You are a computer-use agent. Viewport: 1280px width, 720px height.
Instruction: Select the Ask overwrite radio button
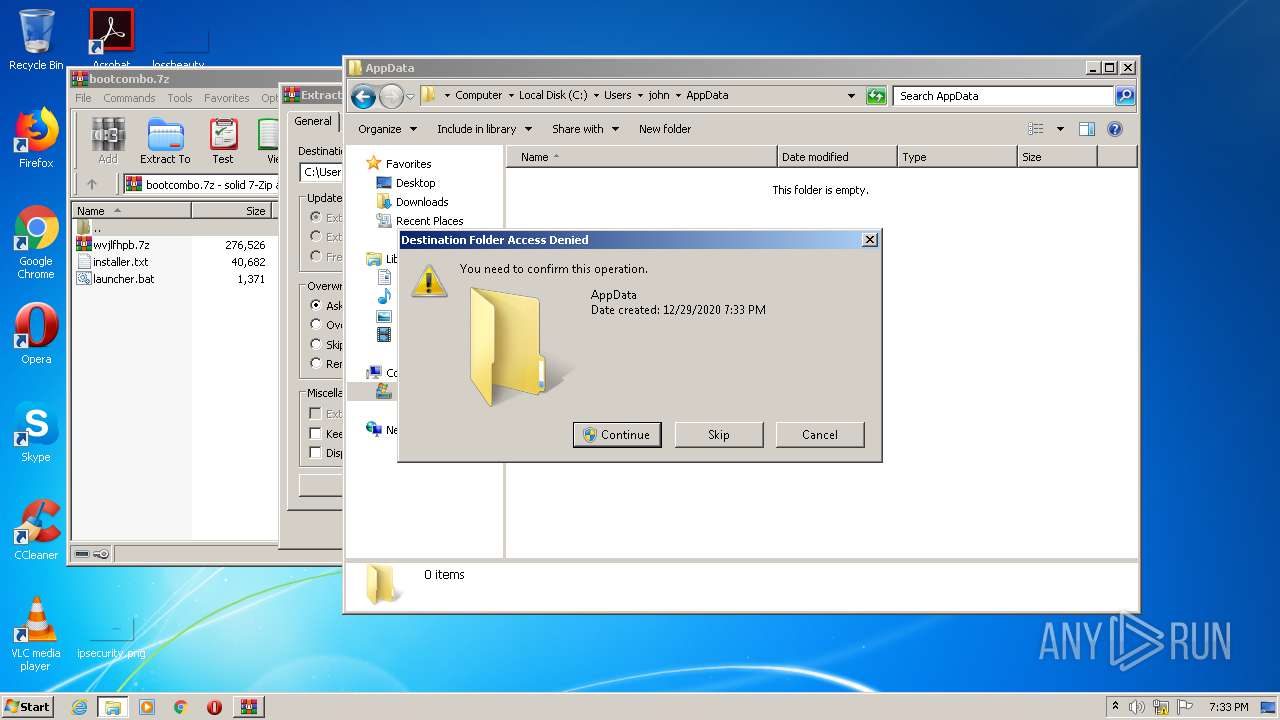pyautogui.click(x=316, y=305)
